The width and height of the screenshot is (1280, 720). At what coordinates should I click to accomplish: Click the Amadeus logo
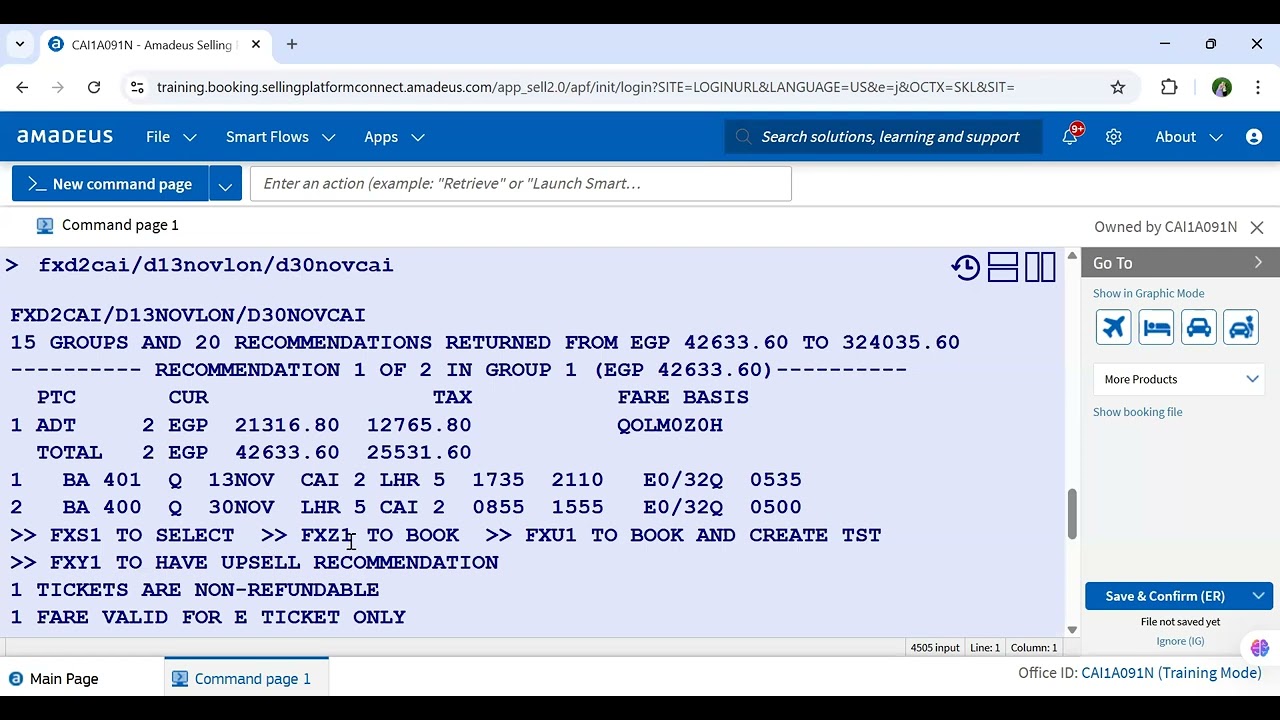(65, 136)
